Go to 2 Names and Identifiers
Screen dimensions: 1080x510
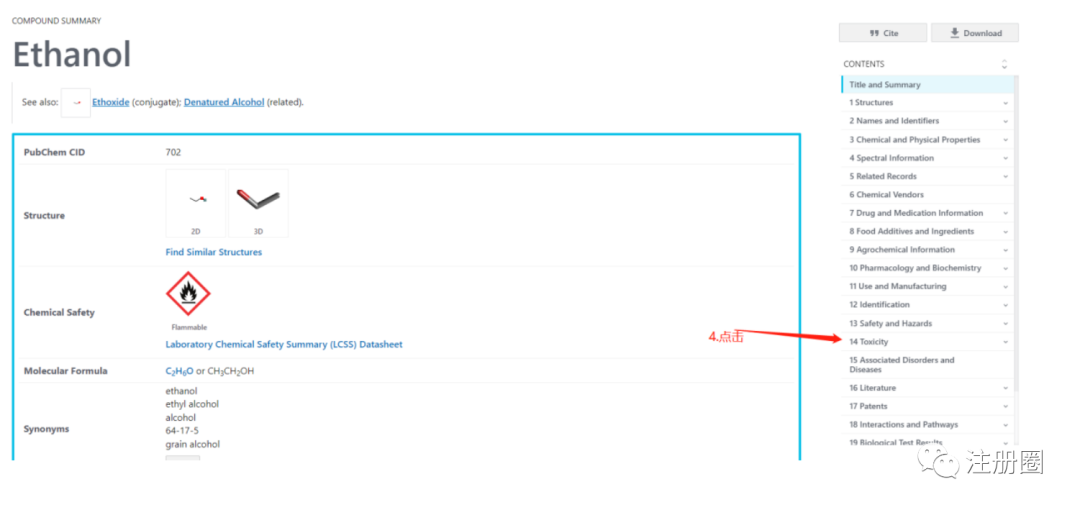click(x=893, y=121)
